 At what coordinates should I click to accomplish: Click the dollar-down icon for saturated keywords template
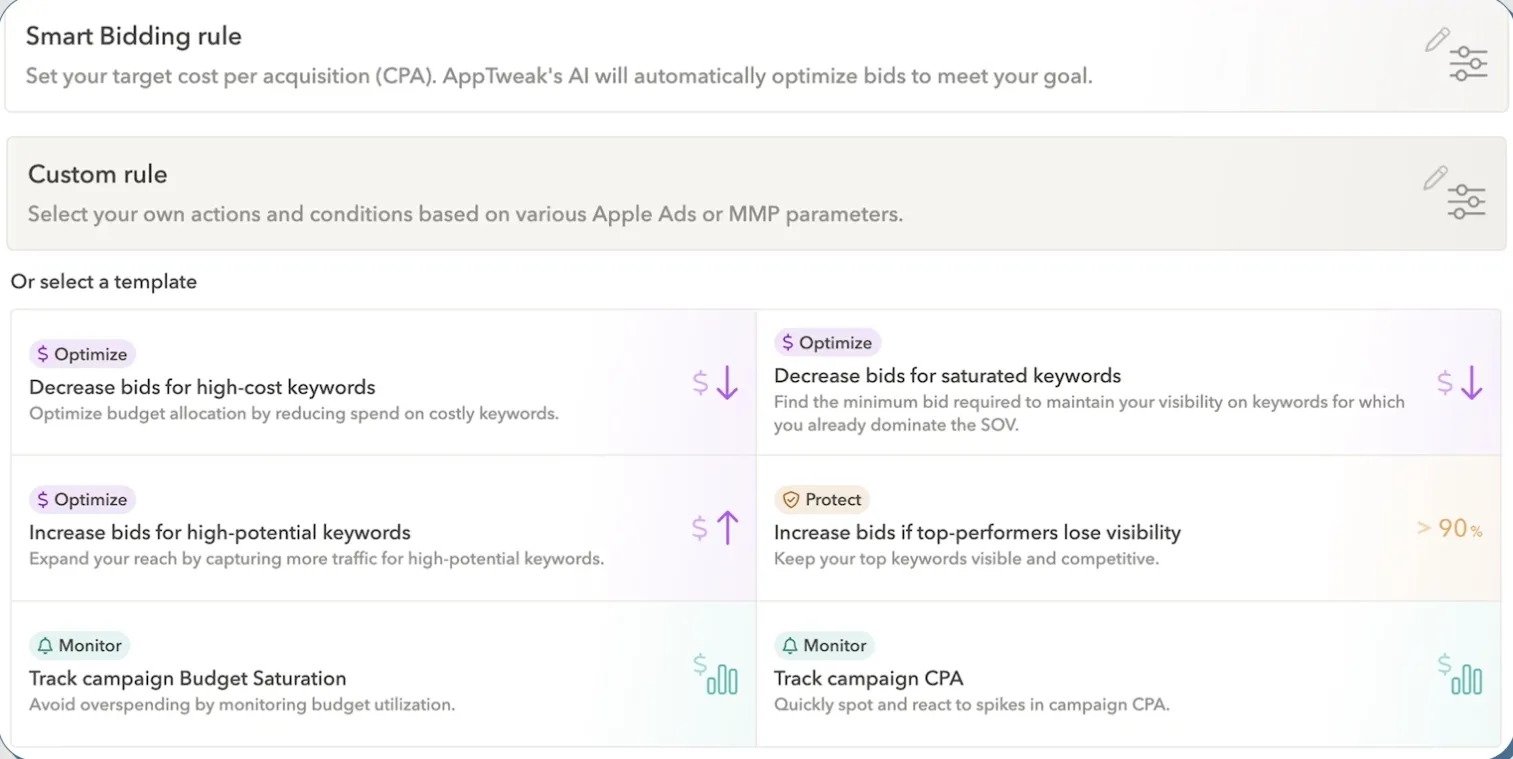tap(1459, 382)
